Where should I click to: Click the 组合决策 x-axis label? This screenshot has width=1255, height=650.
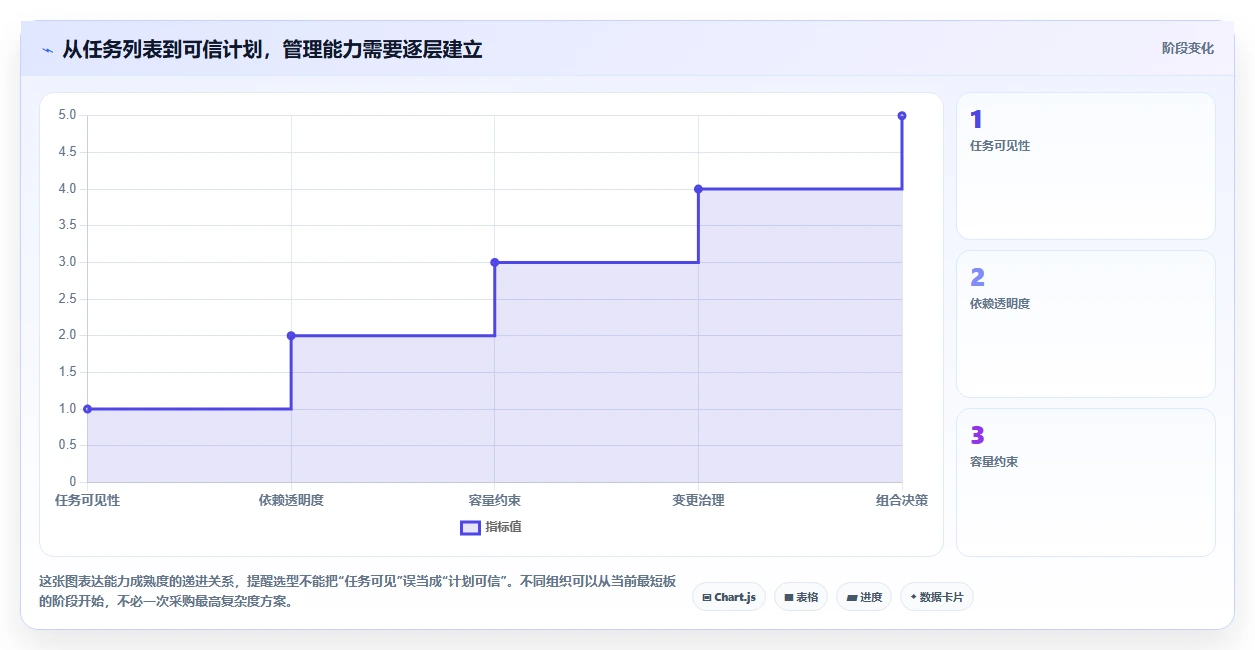(x=902, y=500)
